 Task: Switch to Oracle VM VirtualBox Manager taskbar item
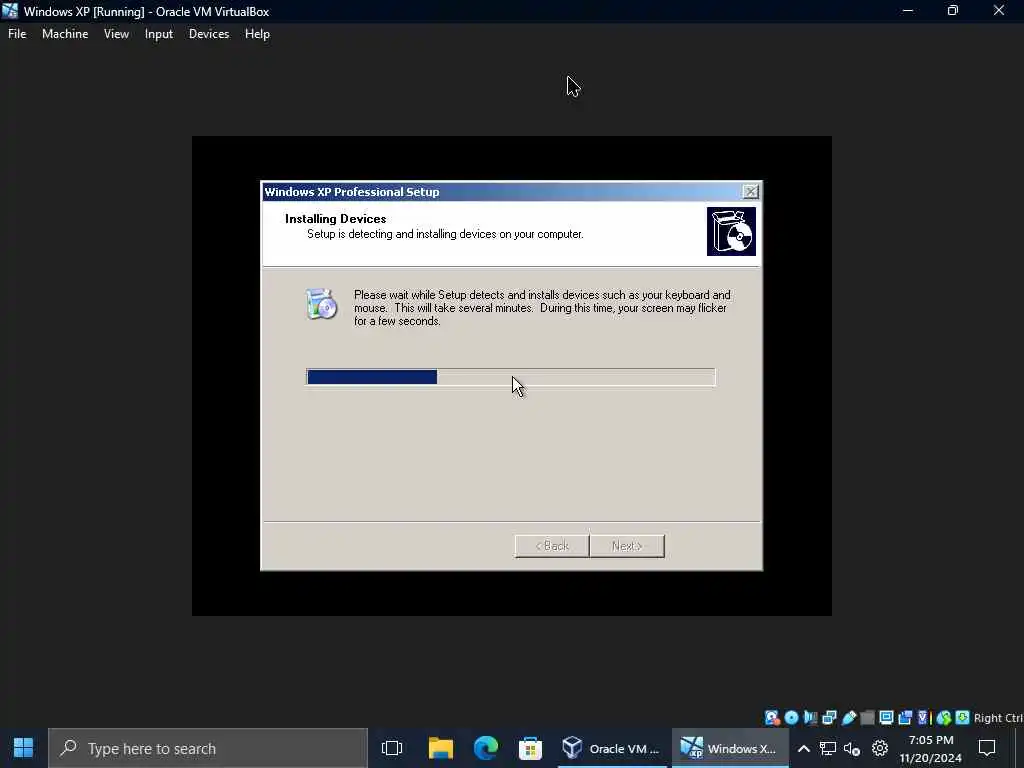(612, 748)
